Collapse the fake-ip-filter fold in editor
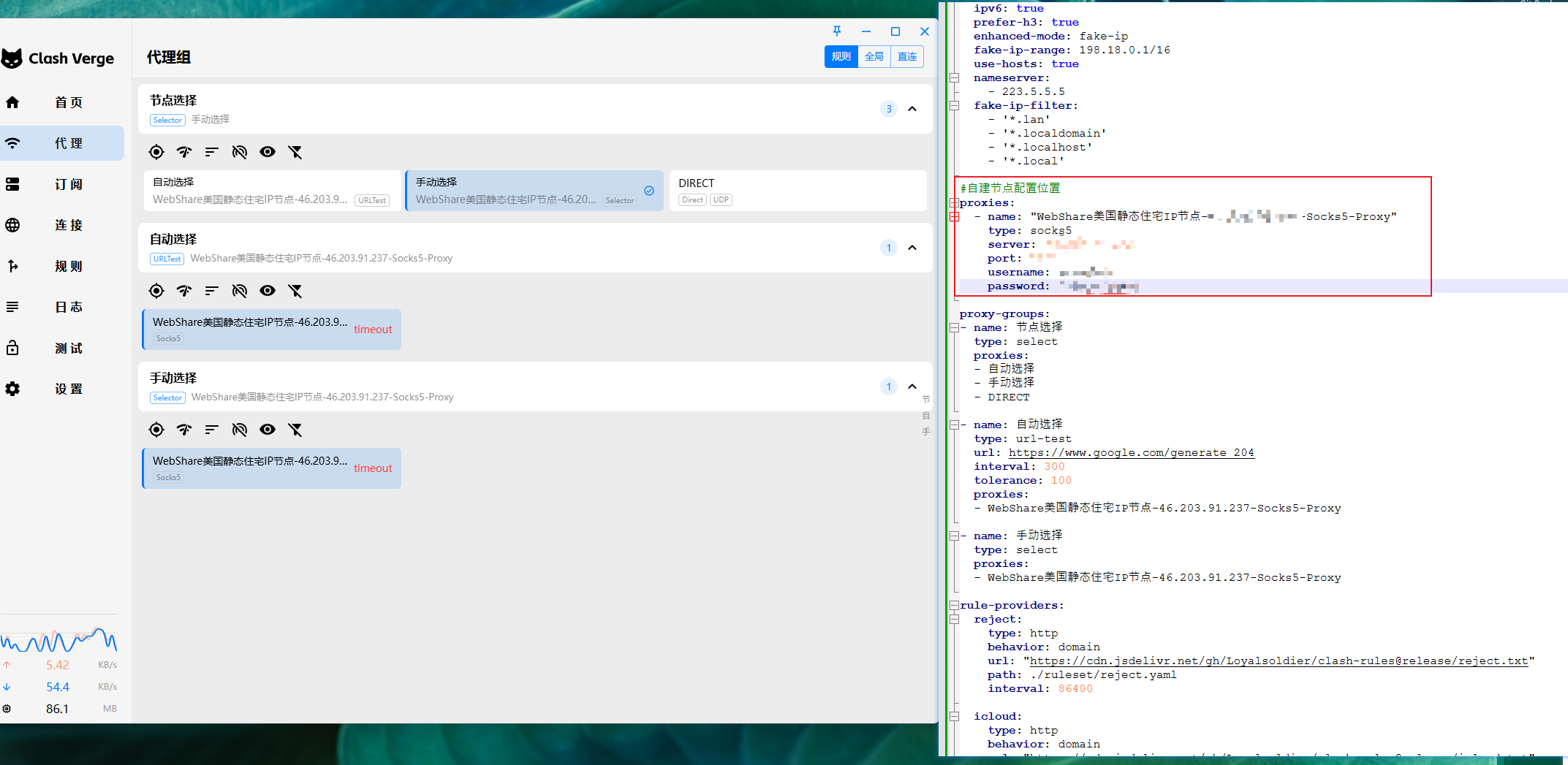This screenshot has width=1568, height=765. pos(954,106)
